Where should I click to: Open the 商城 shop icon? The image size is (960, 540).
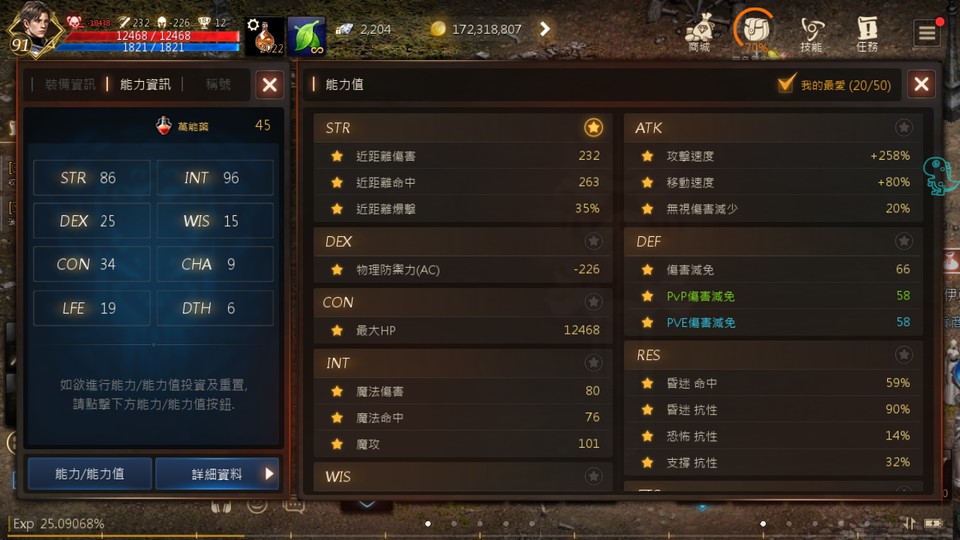699,32
